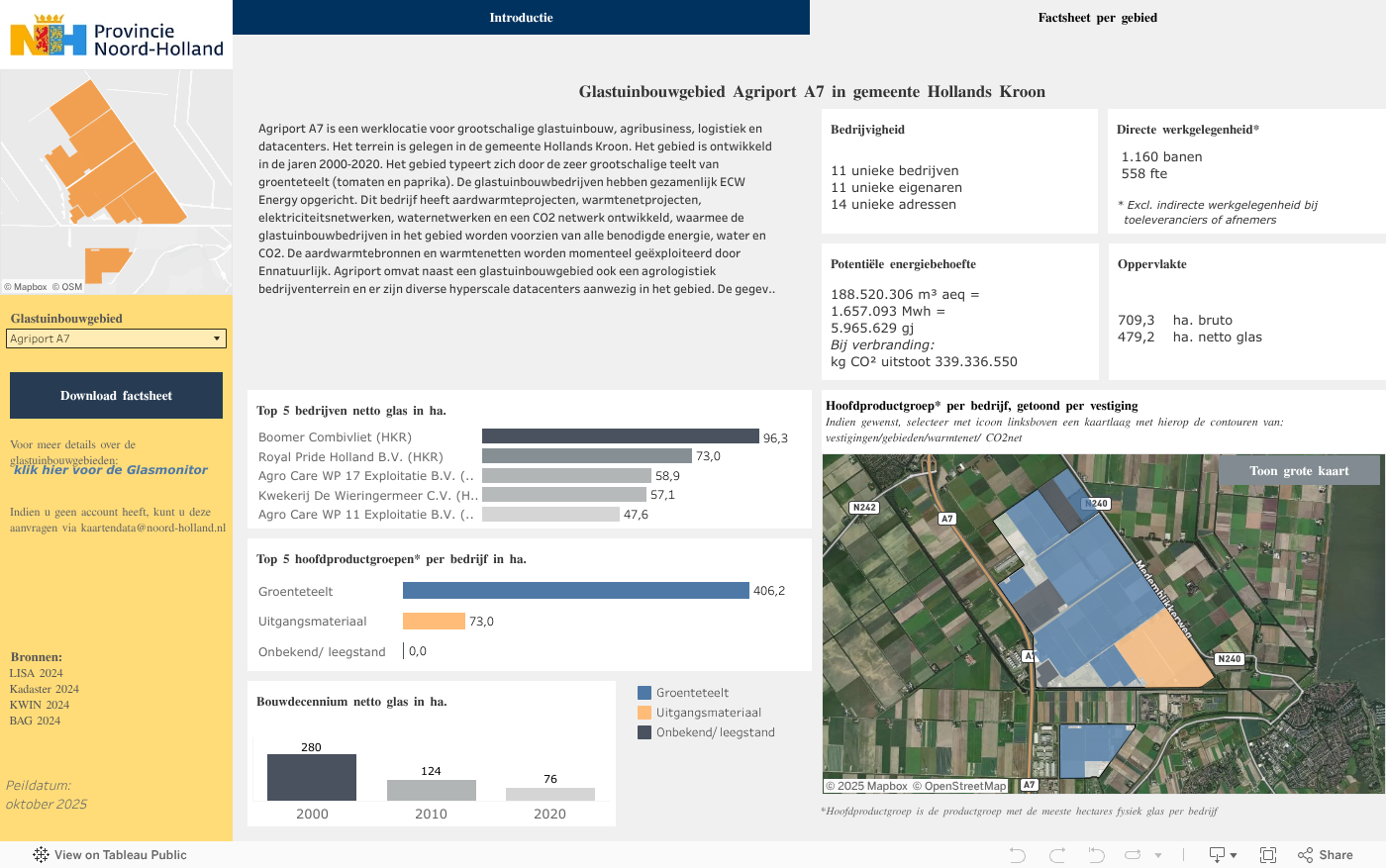Screen dimensions: 1386x868
Task: Open the Glastuinbouwgebied dropdown
Action: [x=116, y=338]
